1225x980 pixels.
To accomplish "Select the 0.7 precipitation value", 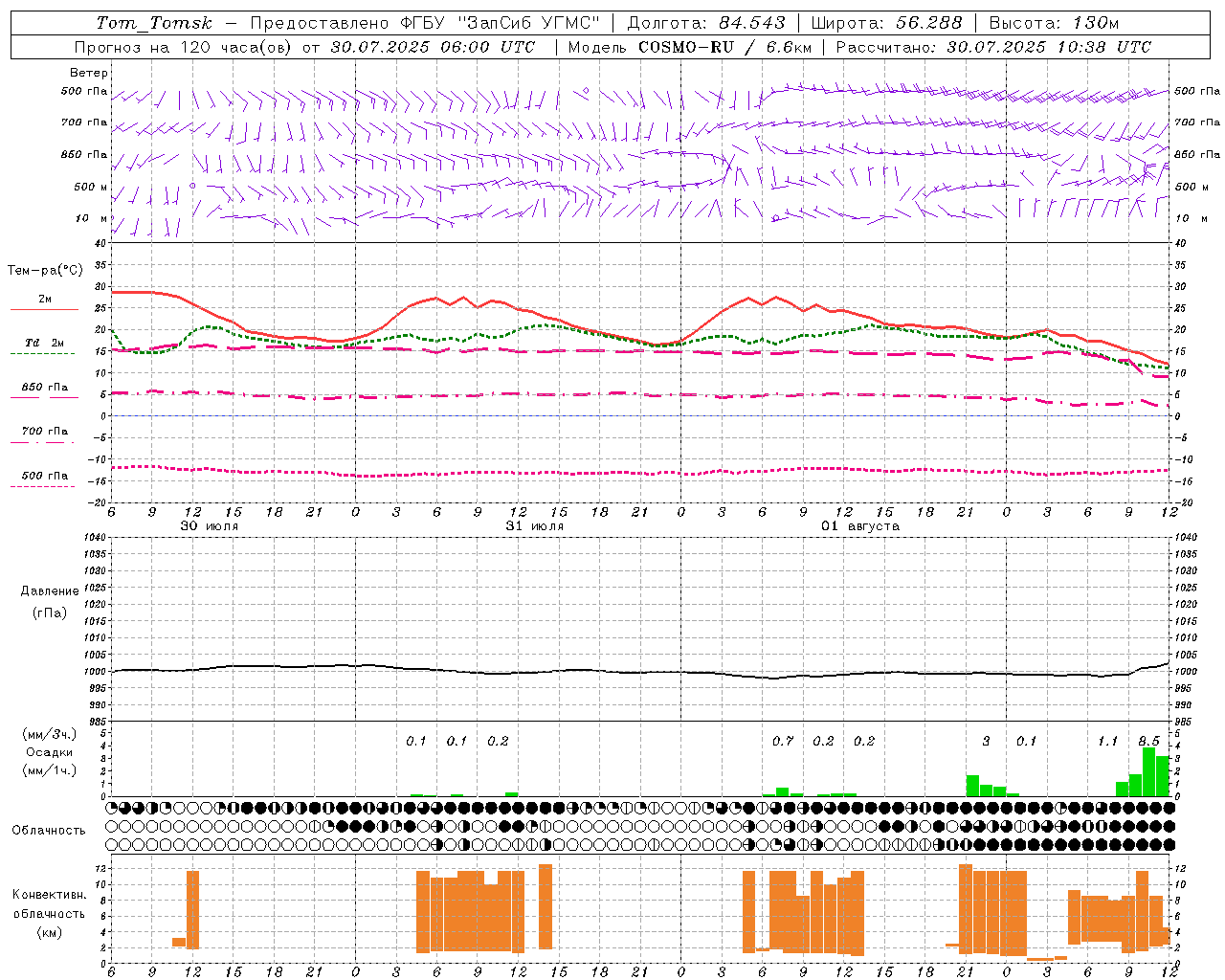I will 783,742.
